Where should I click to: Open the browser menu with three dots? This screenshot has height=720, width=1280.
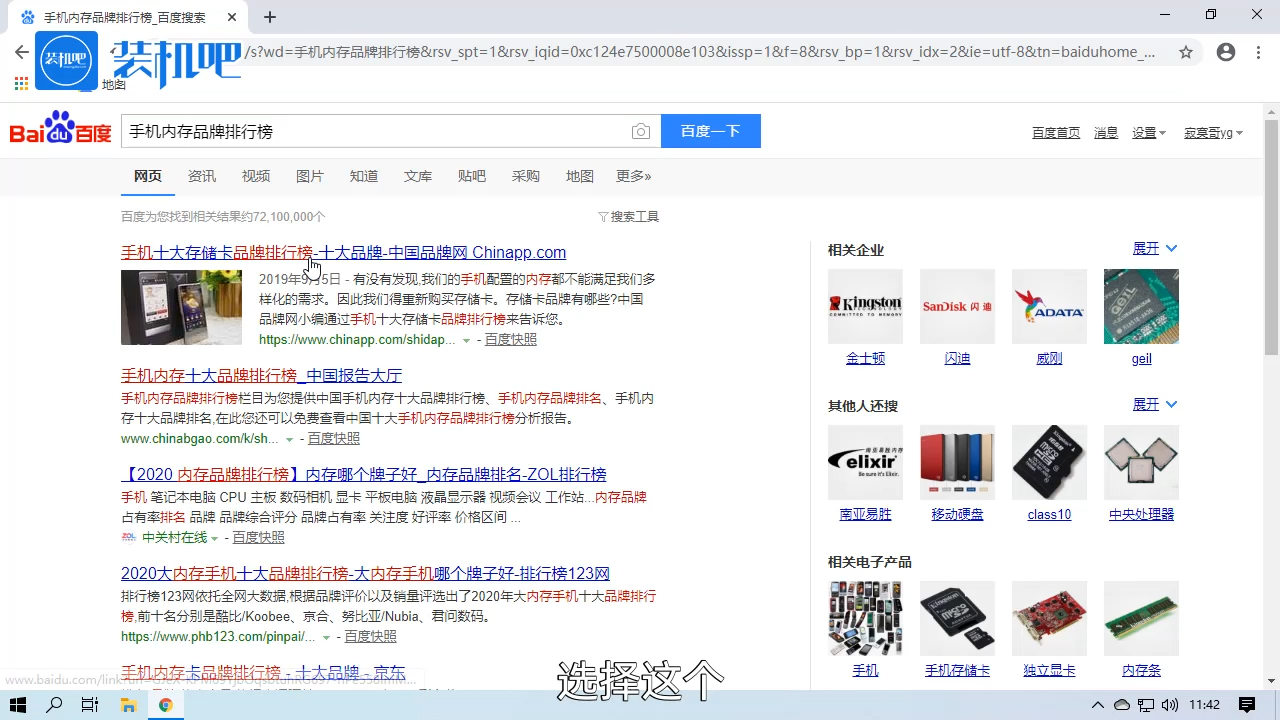coord(1258,52)
